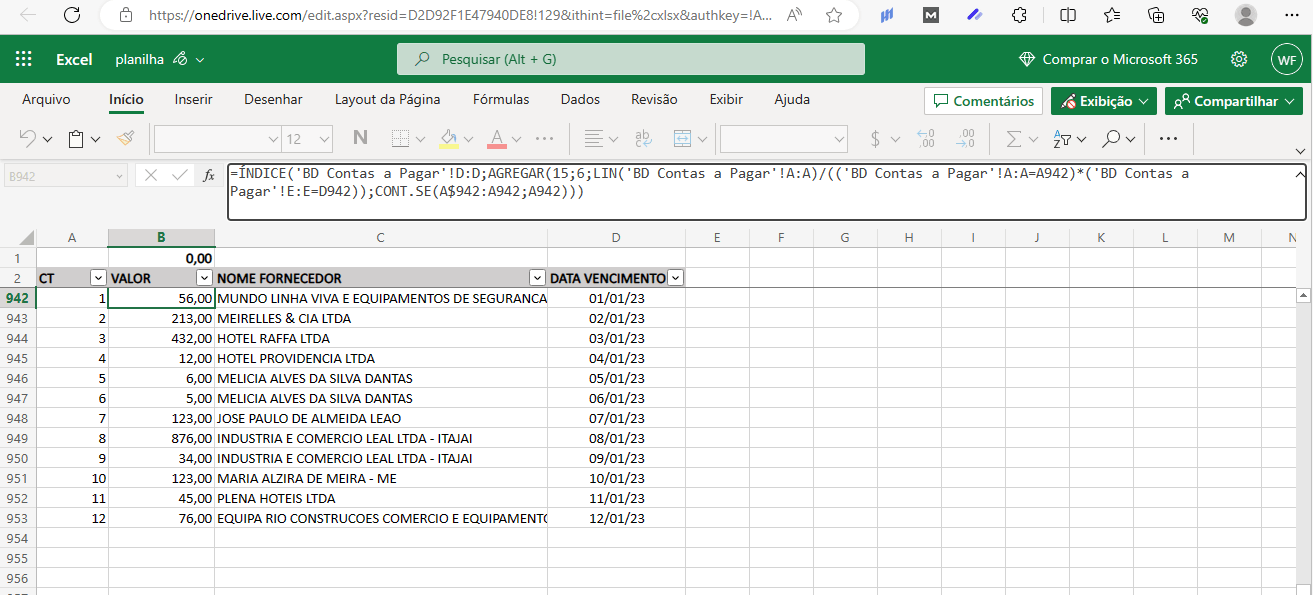Switch to the Exibir tab
The image size is (1313, 595).
point(726,99)
